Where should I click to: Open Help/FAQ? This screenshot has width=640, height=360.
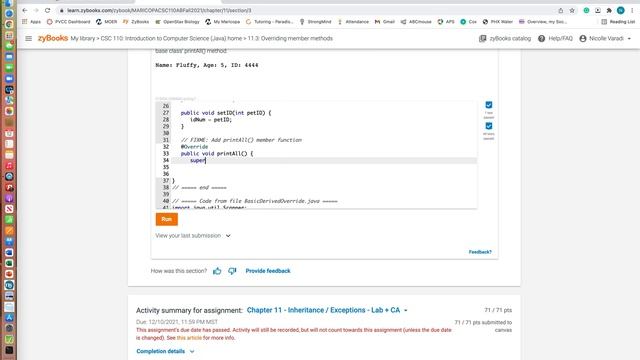coord(555,38)
